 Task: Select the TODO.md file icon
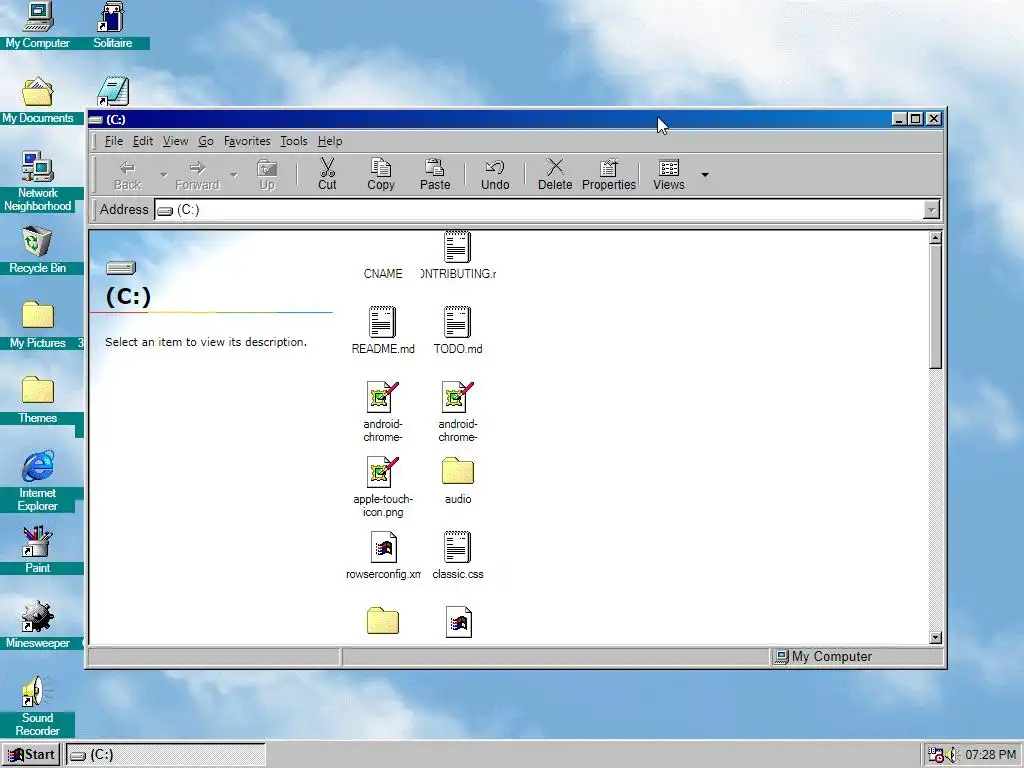click(457, 322)
